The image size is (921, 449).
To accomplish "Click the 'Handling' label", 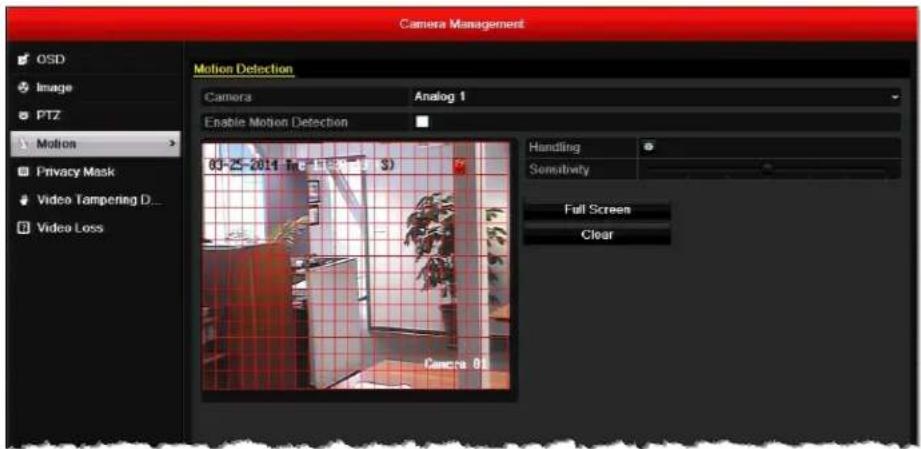I will 554,148.
